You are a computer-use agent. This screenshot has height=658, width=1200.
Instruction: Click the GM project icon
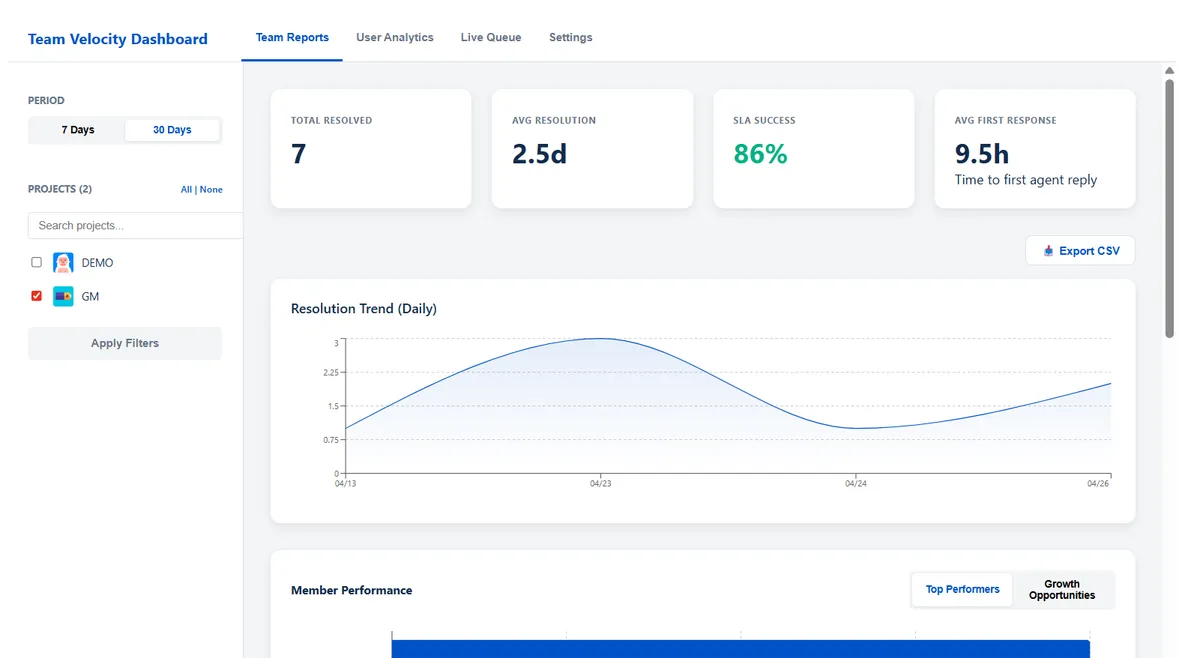click(x=63, y=296)
